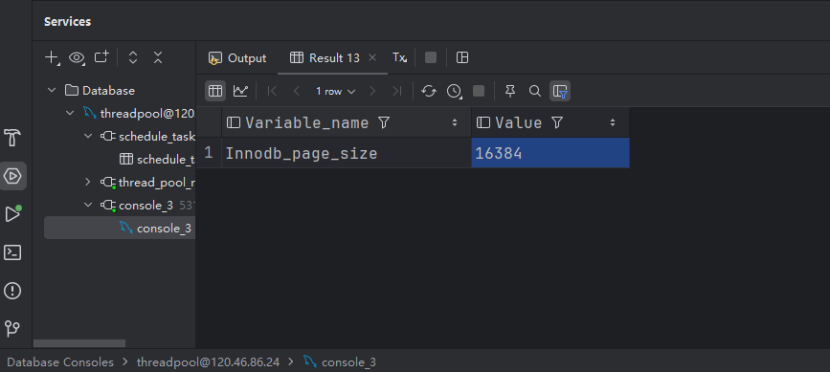Click the Stop button next to Tx
Screen dimensions: 830x373
(x=431, y=58)
